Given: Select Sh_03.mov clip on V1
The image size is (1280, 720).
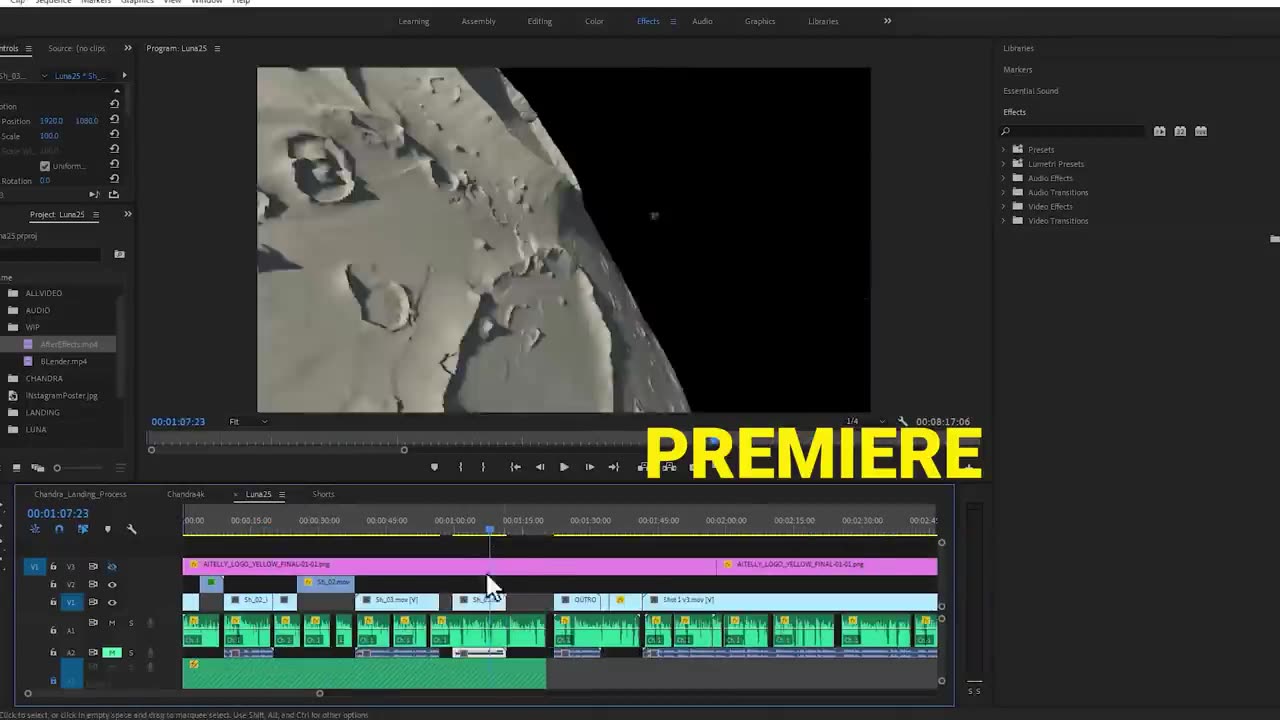Looking at the screenshot, I should [397, 600].
